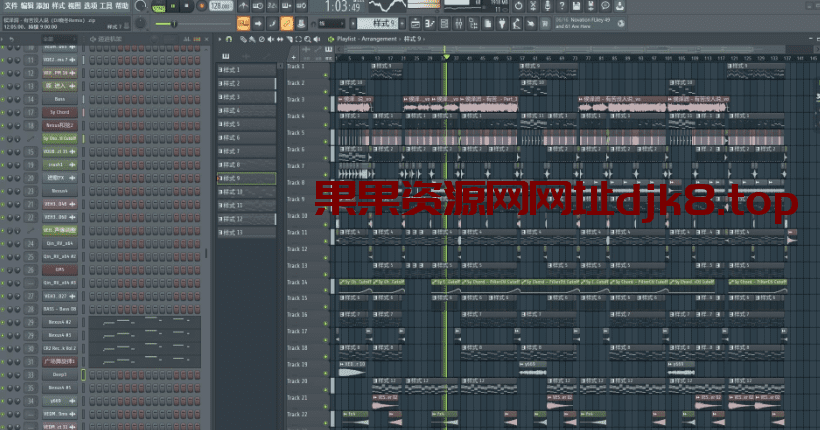
Task: Open the 工具 (Tools) menu
Action: pyautogui.click(x=105, y=6)
